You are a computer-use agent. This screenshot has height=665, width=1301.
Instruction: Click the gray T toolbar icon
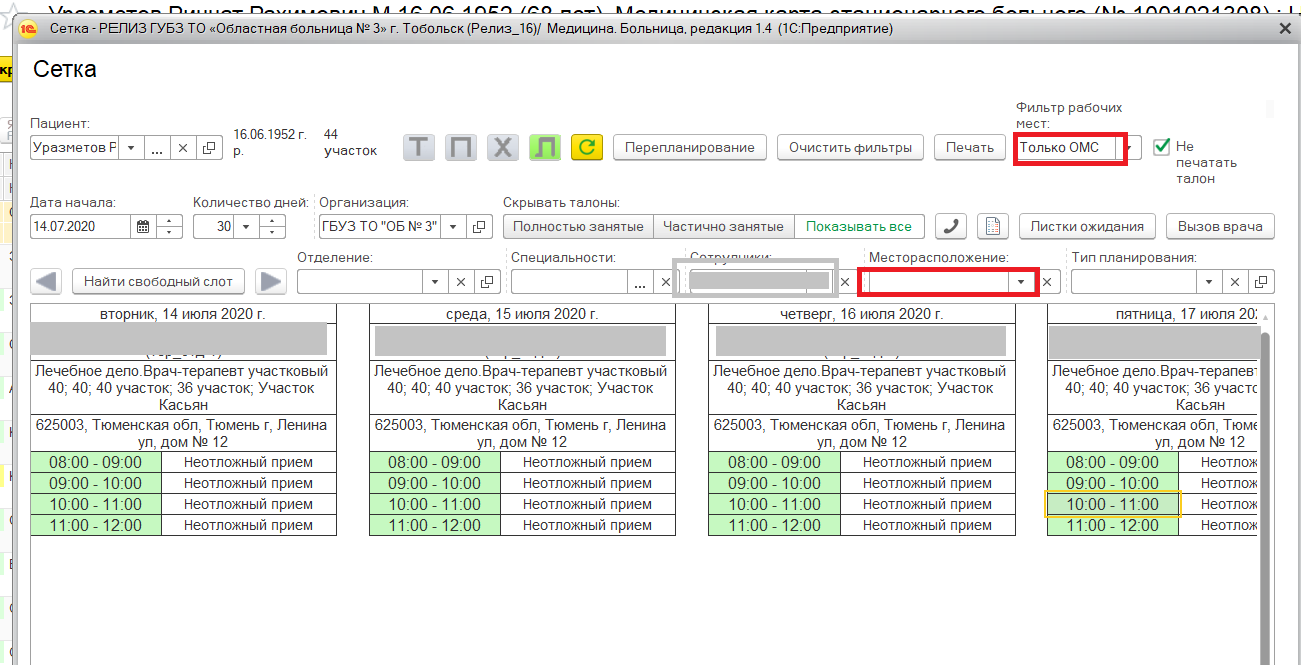click(419, 148)
